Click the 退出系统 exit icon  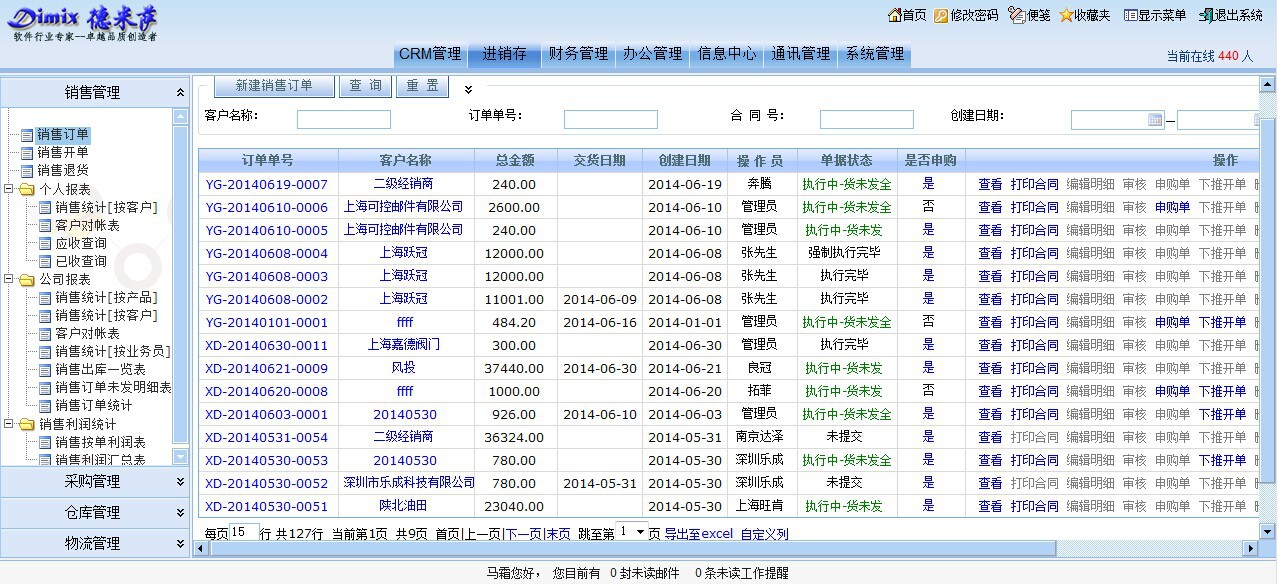pos(1206,15)
